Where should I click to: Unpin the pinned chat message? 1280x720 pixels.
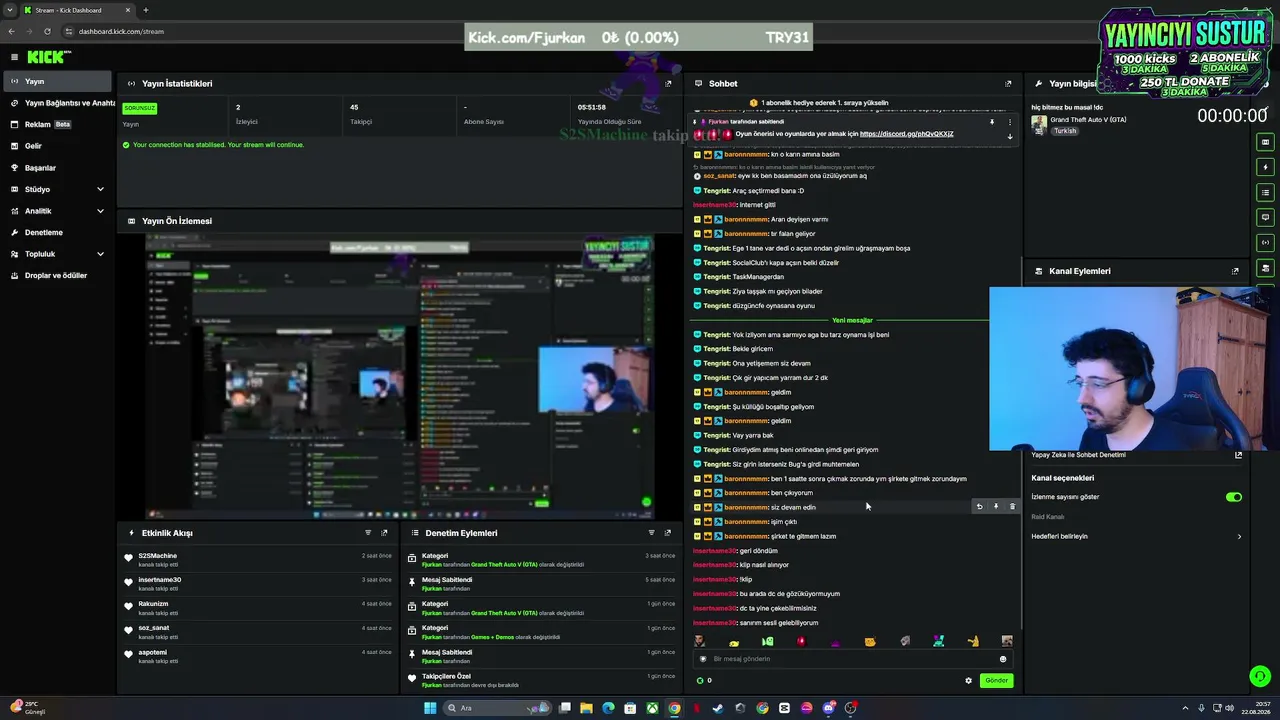(x=992, y=122)
